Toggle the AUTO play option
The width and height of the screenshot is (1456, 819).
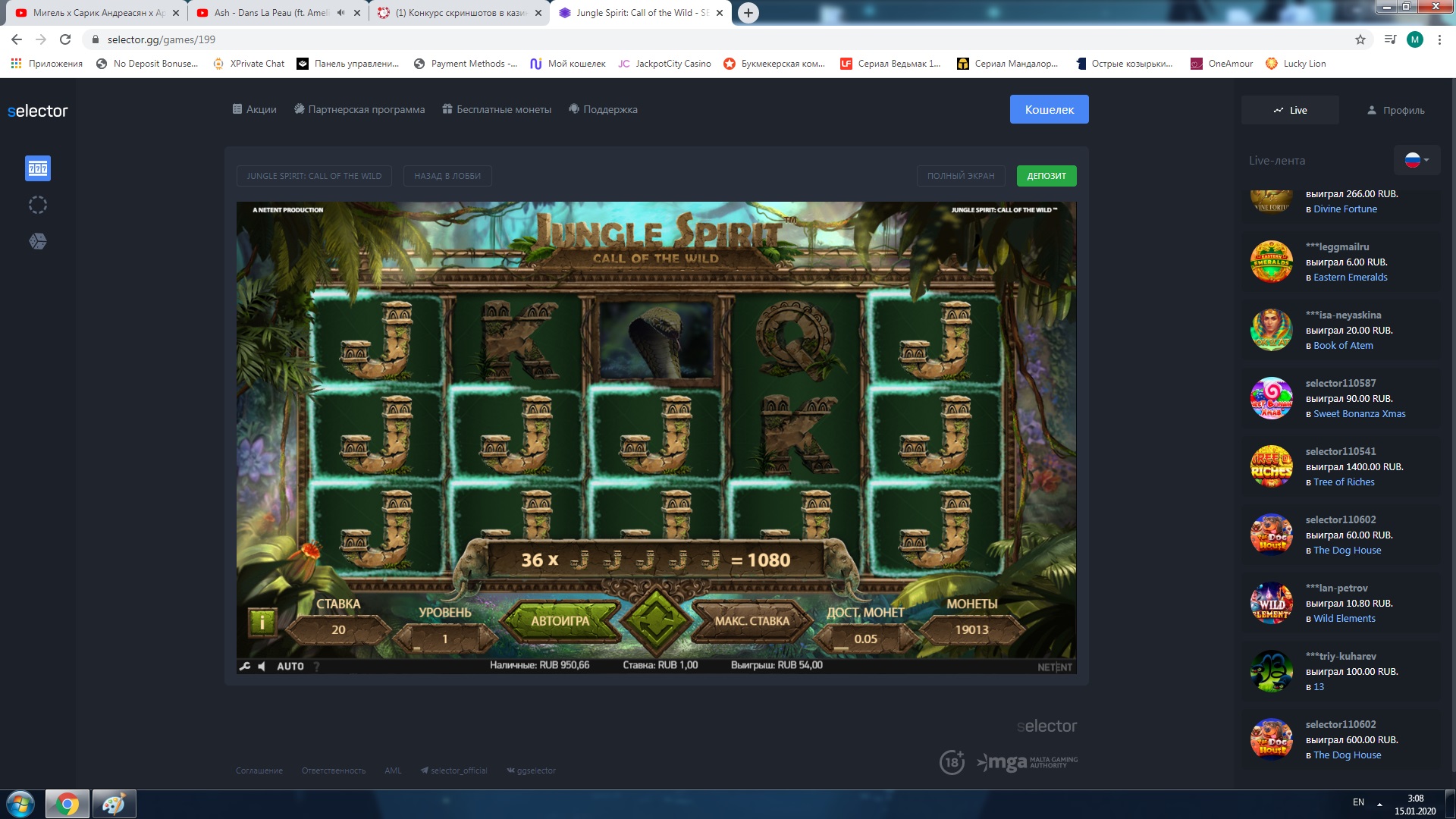coord(290,667)
